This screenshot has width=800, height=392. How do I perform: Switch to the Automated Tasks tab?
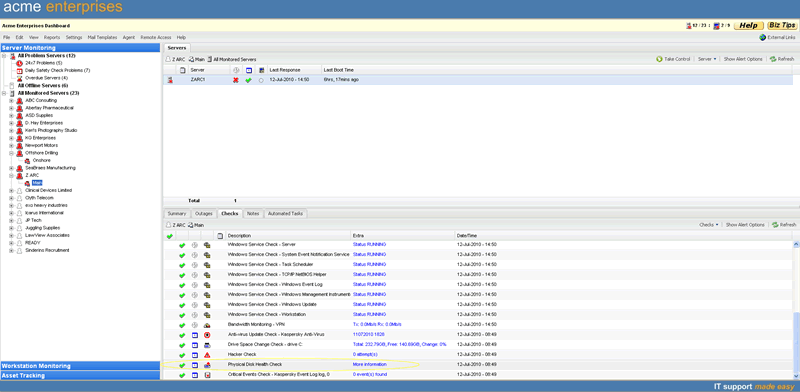coord(285,214)
